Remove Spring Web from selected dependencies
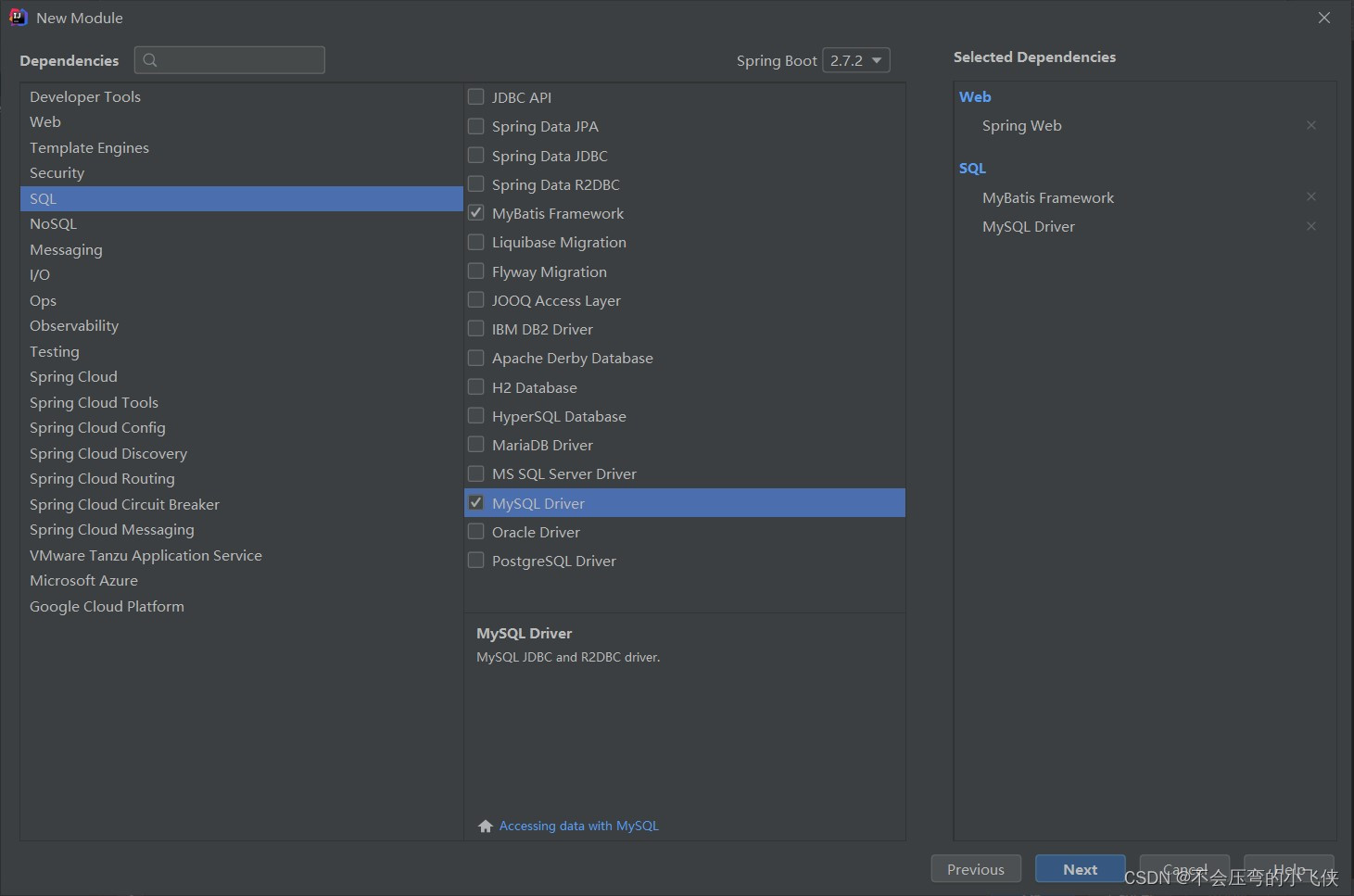The width and height of the screenshot is (1354, 896). point(1310,125)
